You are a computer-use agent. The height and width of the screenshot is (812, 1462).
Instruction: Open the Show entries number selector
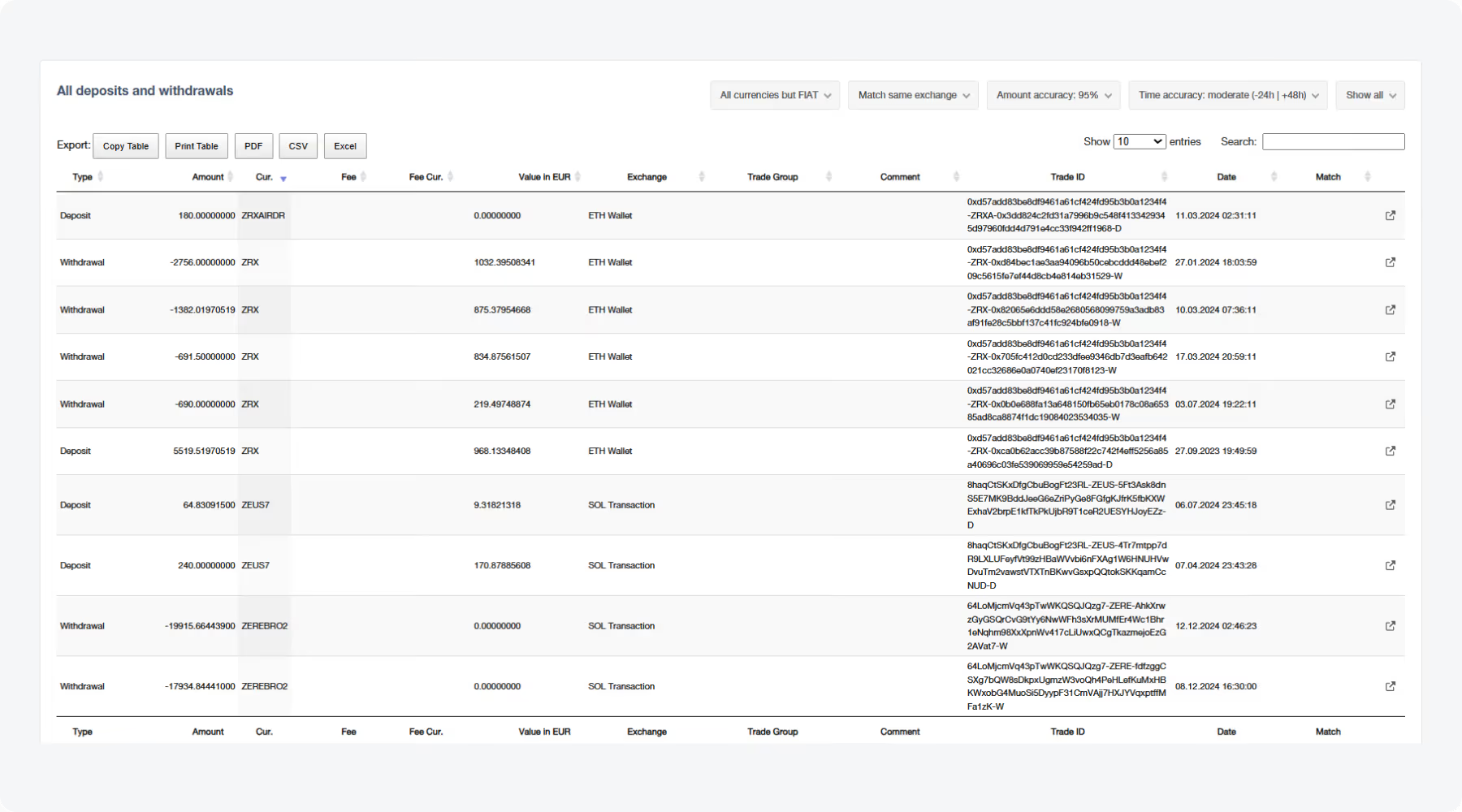[1140, 140]
